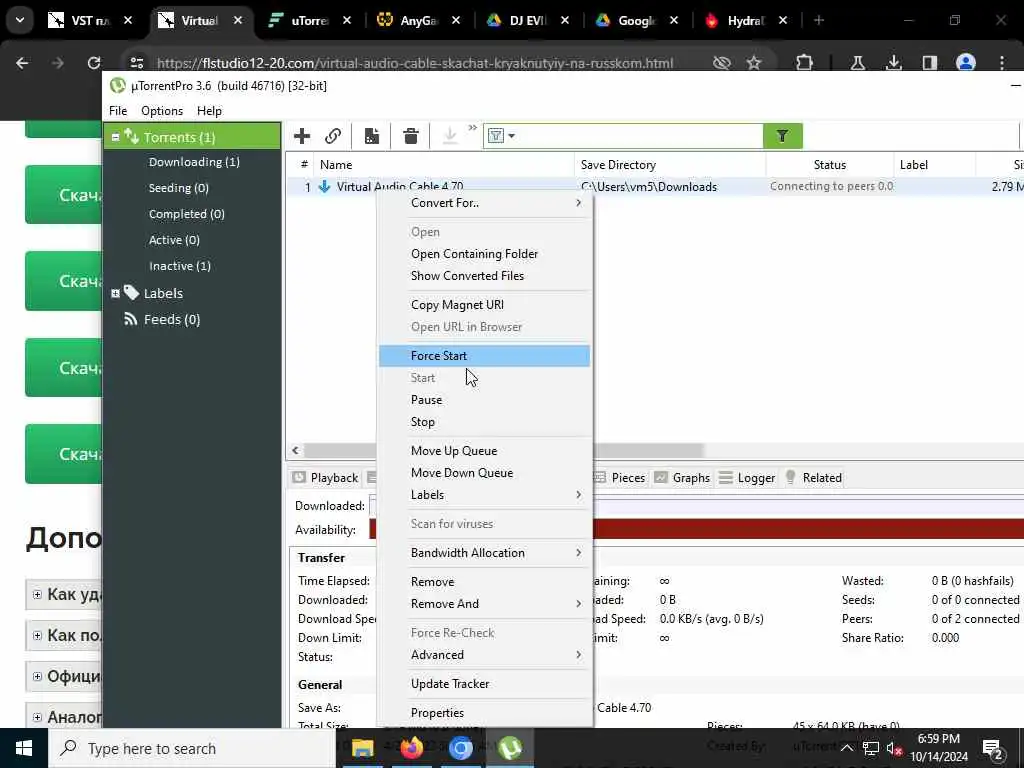The width and height of the screenshot is (1024, 768).
Task: Click the Add Torrent plus icon
Action: click(302, 136)
